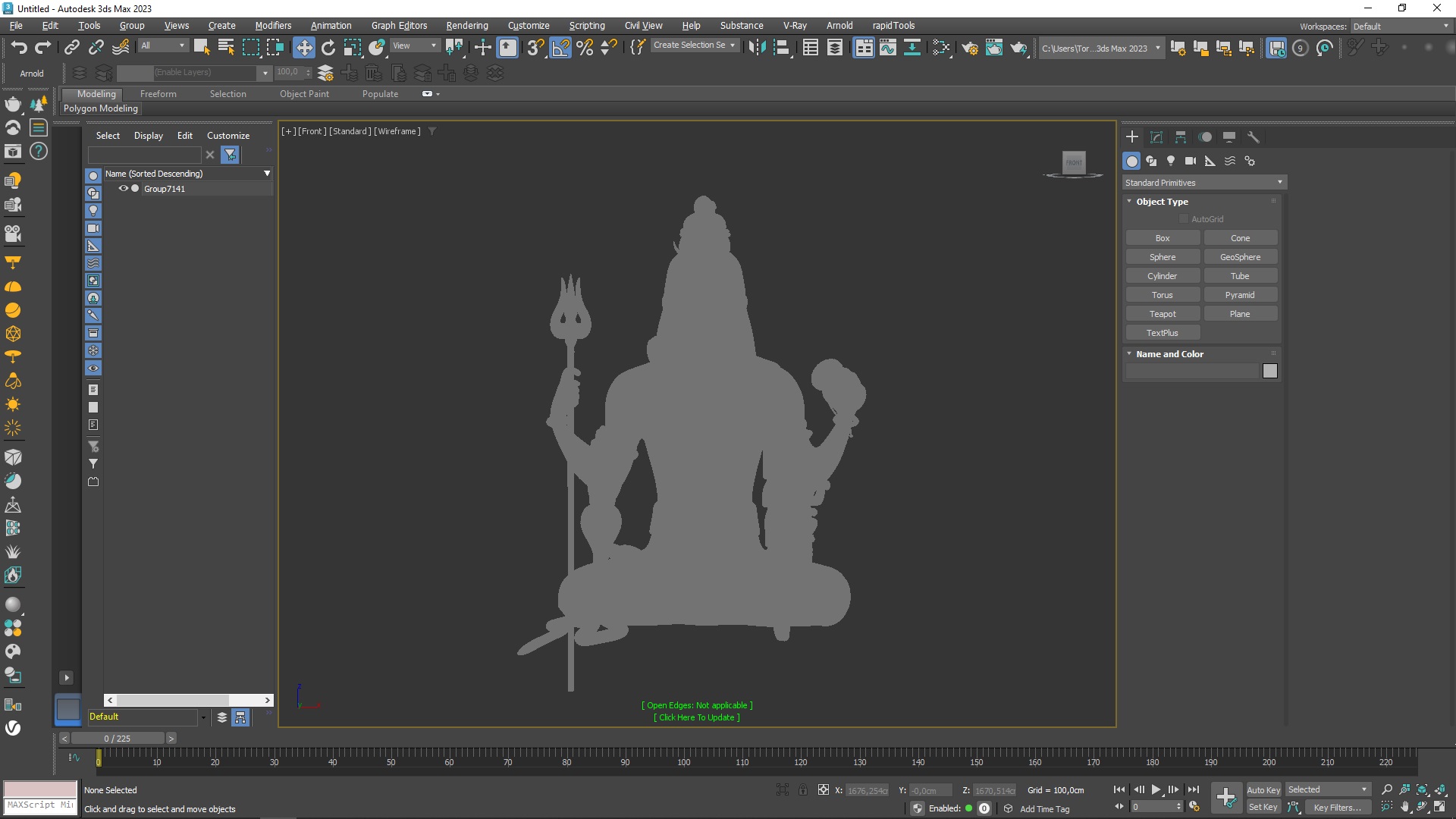Create a Sphere primitive

(1163, 257)
